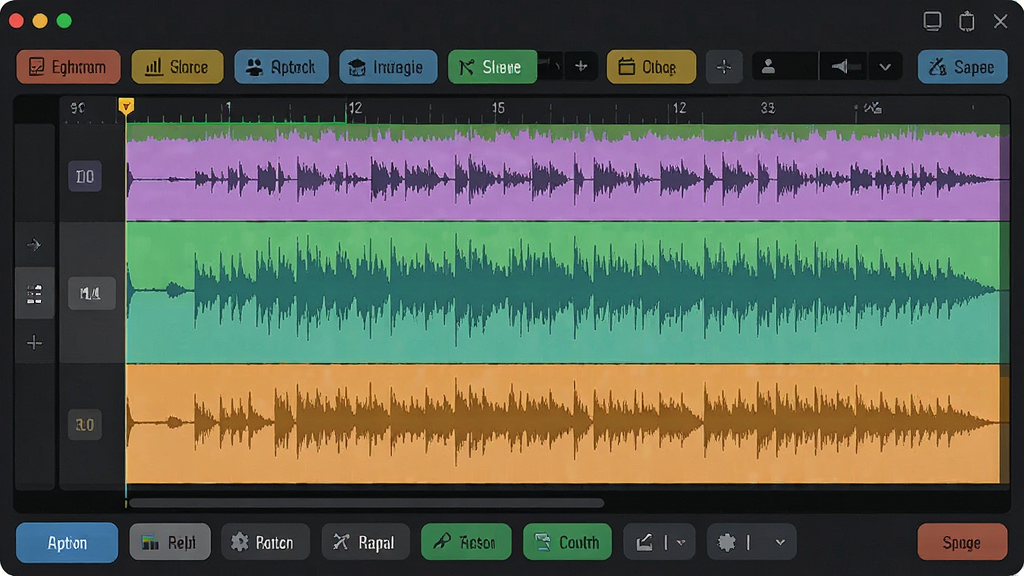Click the M/4 label on green track
The width and height of the screenshot is (1024, 576).
tap(91, 293)
